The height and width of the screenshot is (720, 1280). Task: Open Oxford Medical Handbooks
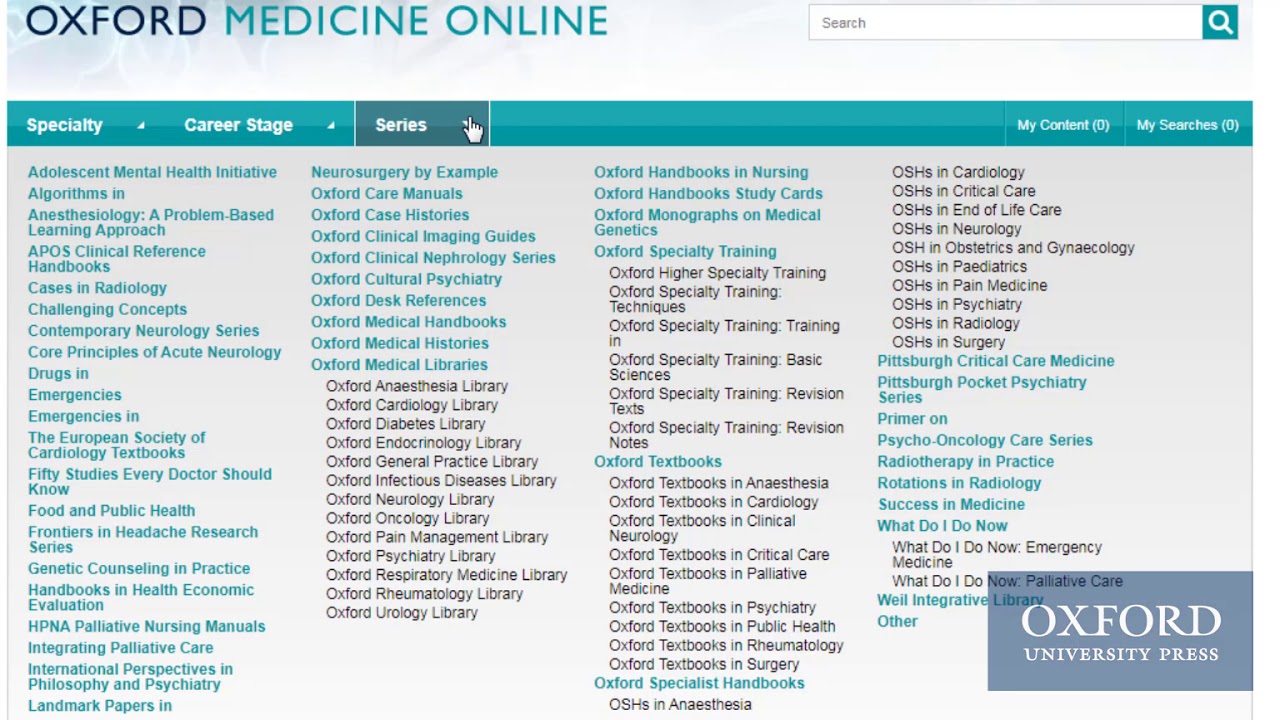[408, 322]
